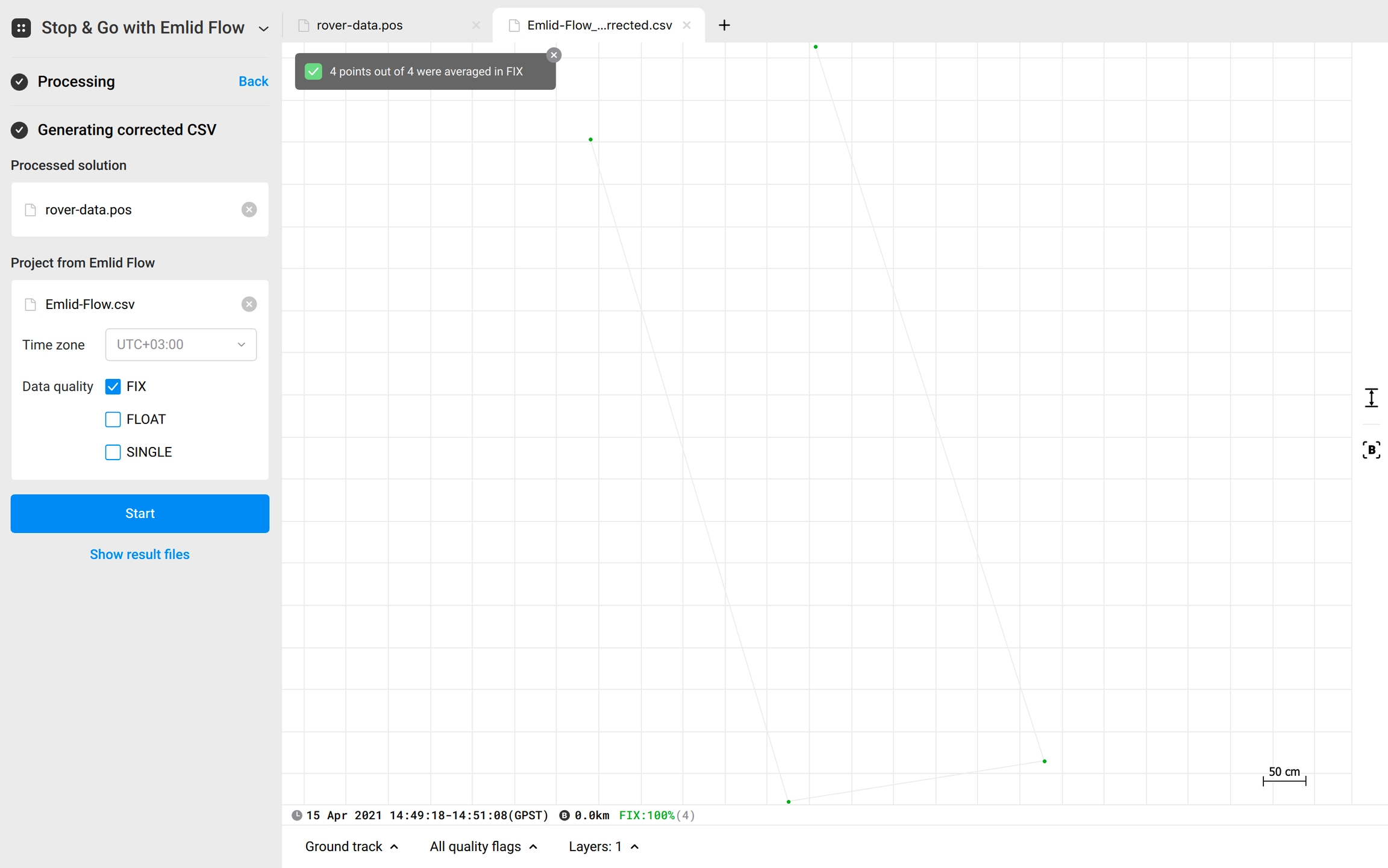Click the 'B' baseline icon next to 0.0km
1388x868 pixels.
click(564, 815)
